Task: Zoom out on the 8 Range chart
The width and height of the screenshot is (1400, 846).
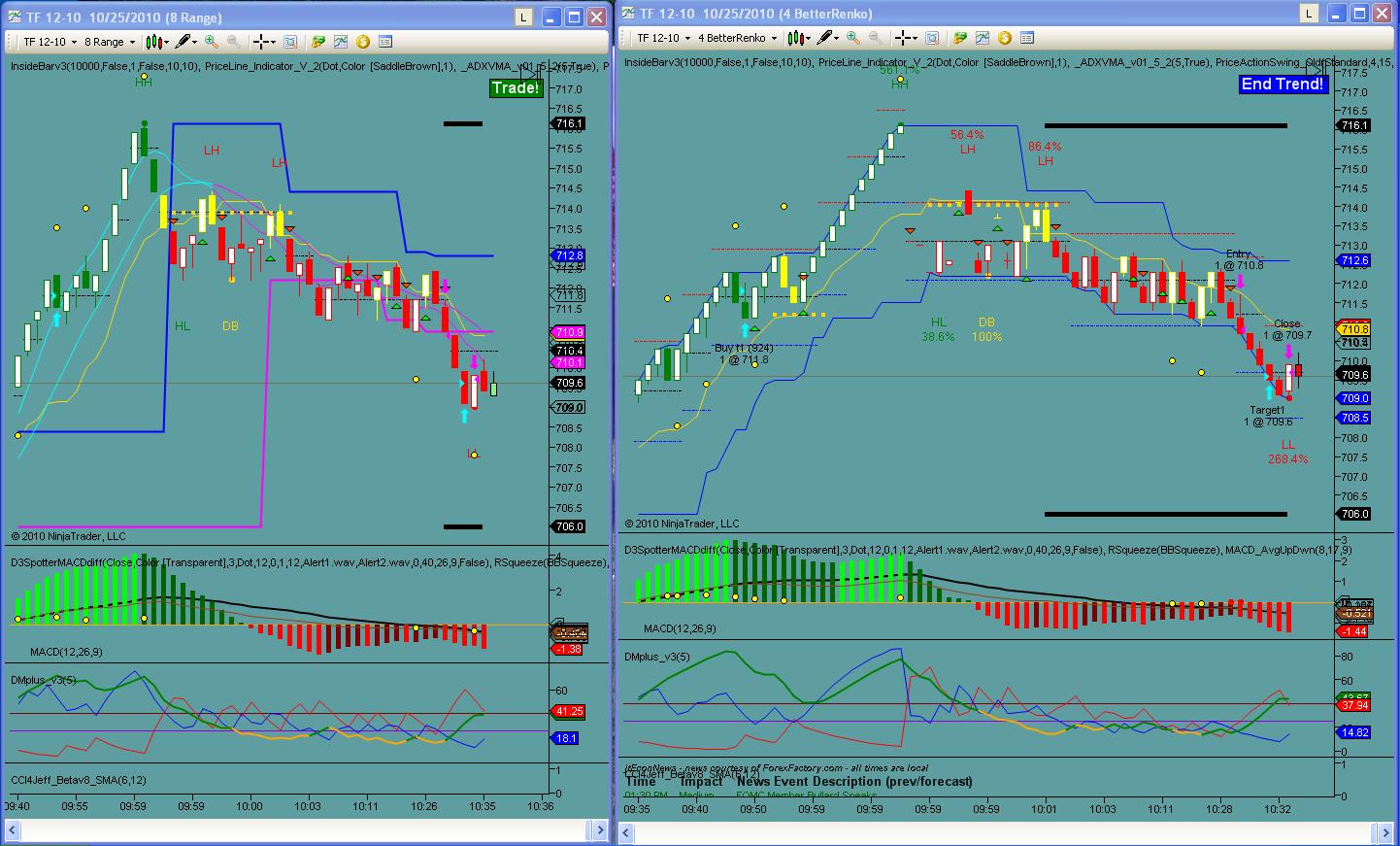Action: pos(234,42)
